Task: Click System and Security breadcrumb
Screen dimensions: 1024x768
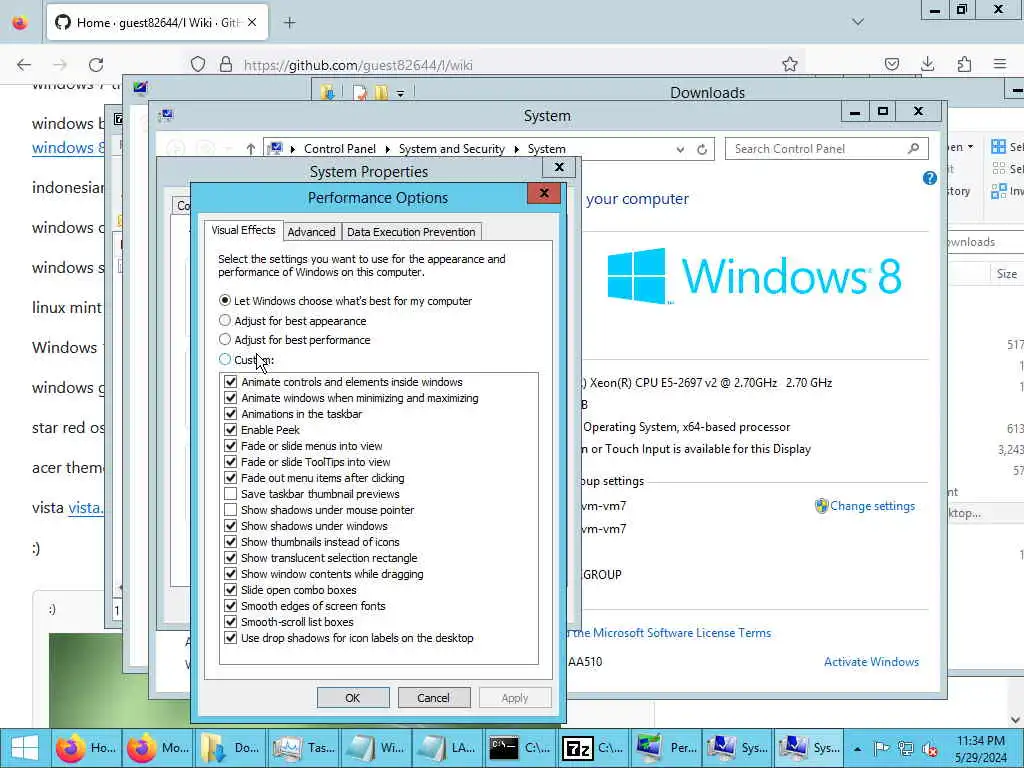Action: (452, 149)
